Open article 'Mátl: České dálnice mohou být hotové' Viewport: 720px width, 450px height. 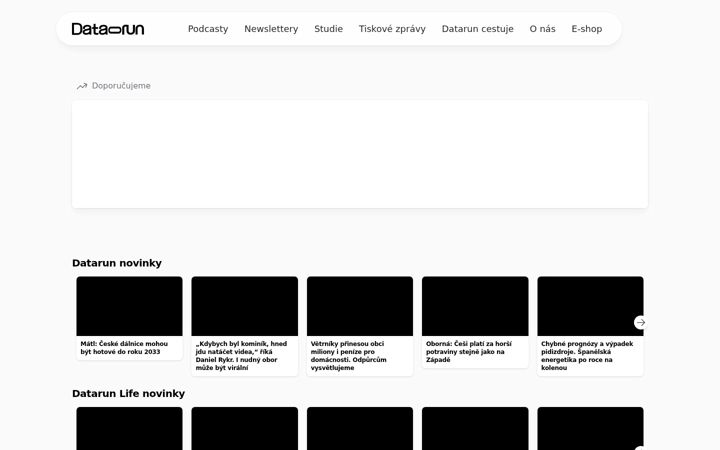tap(124, 348)
